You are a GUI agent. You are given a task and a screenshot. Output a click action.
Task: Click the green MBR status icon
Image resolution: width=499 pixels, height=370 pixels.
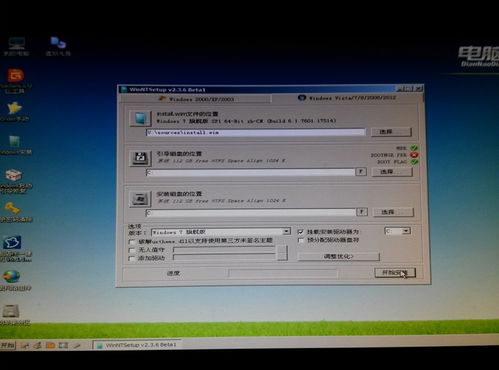pos(414,148)
